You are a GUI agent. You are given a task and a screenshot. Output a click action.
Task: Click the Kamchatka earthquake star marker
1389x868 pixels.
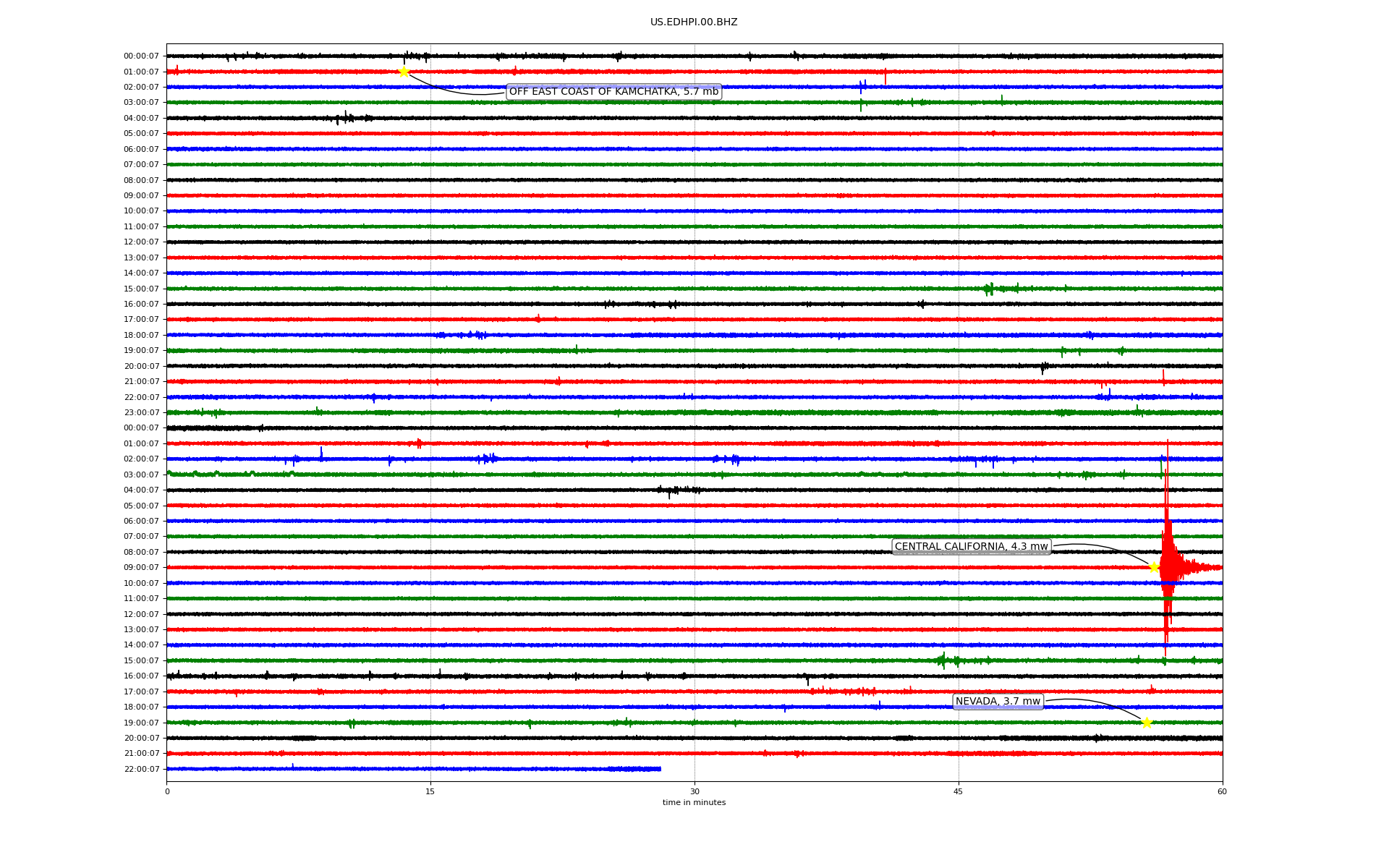[404, 72]
